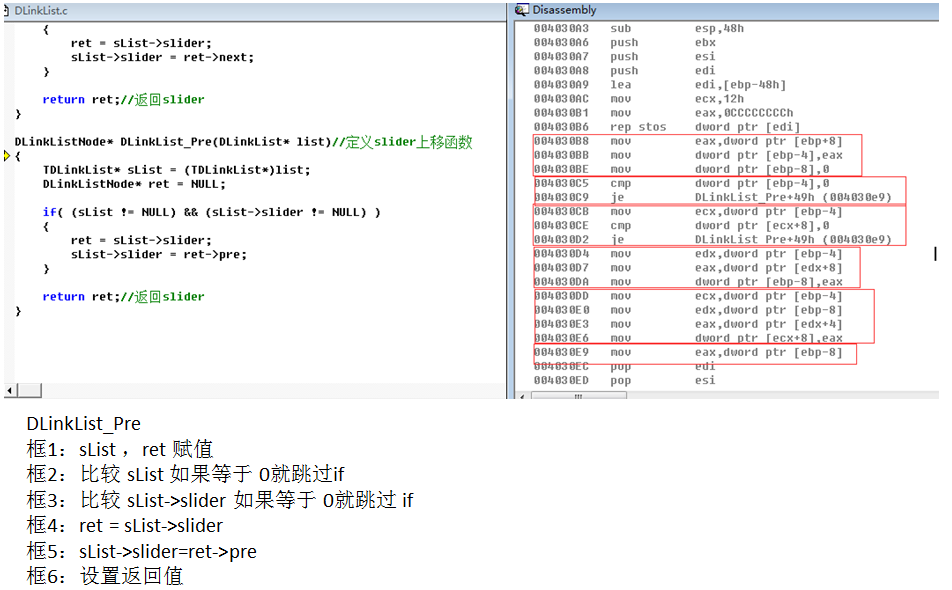Image resolution: width=952 pixels, height=590 pixels.
Task: Click the last 'return ret;' line in DLinkList_Pre
Action: (x=123, y=296)
